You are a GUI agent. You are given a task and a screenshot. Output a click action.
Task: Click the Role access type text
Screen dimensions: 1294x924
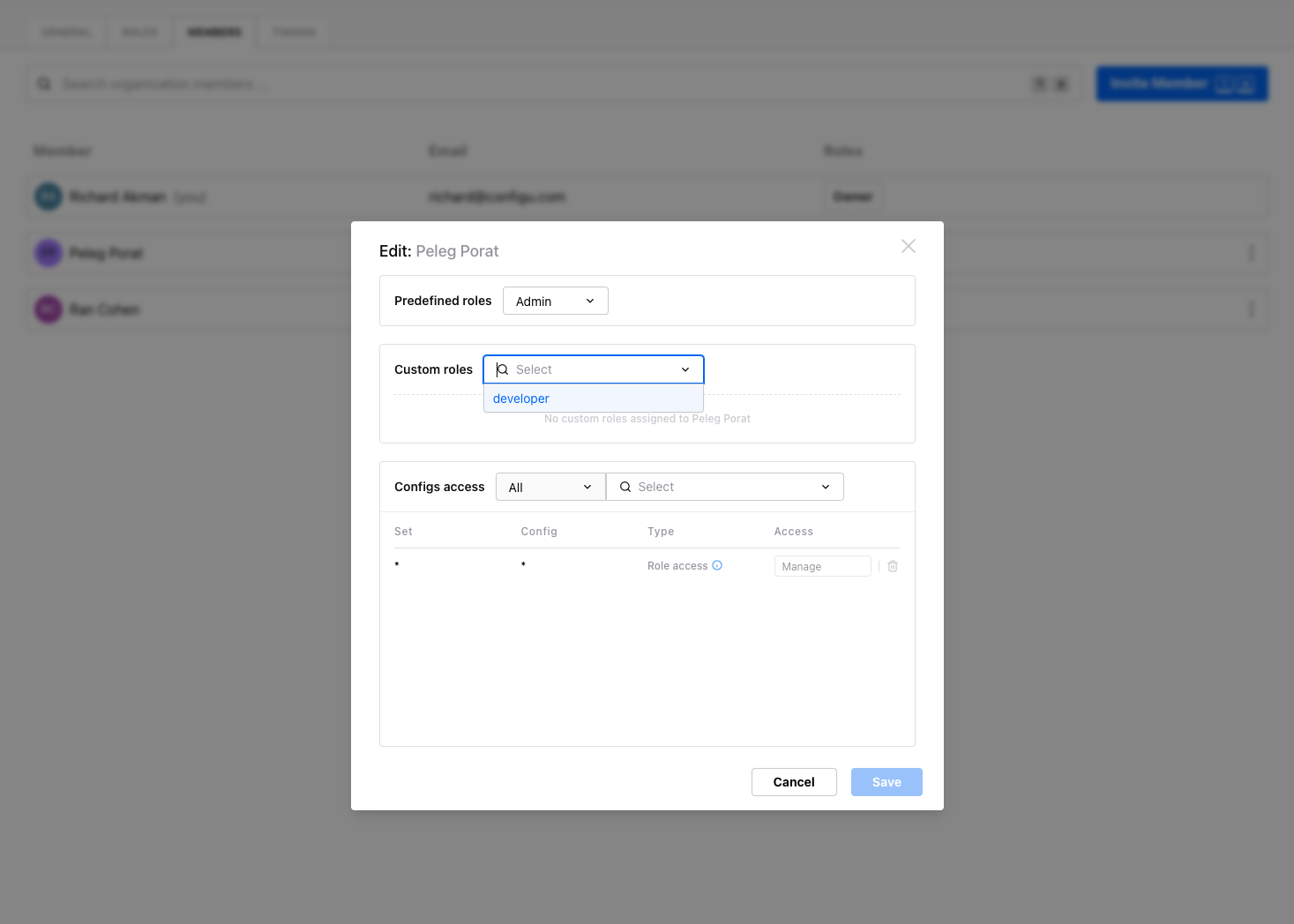click(x=677, y=566)
